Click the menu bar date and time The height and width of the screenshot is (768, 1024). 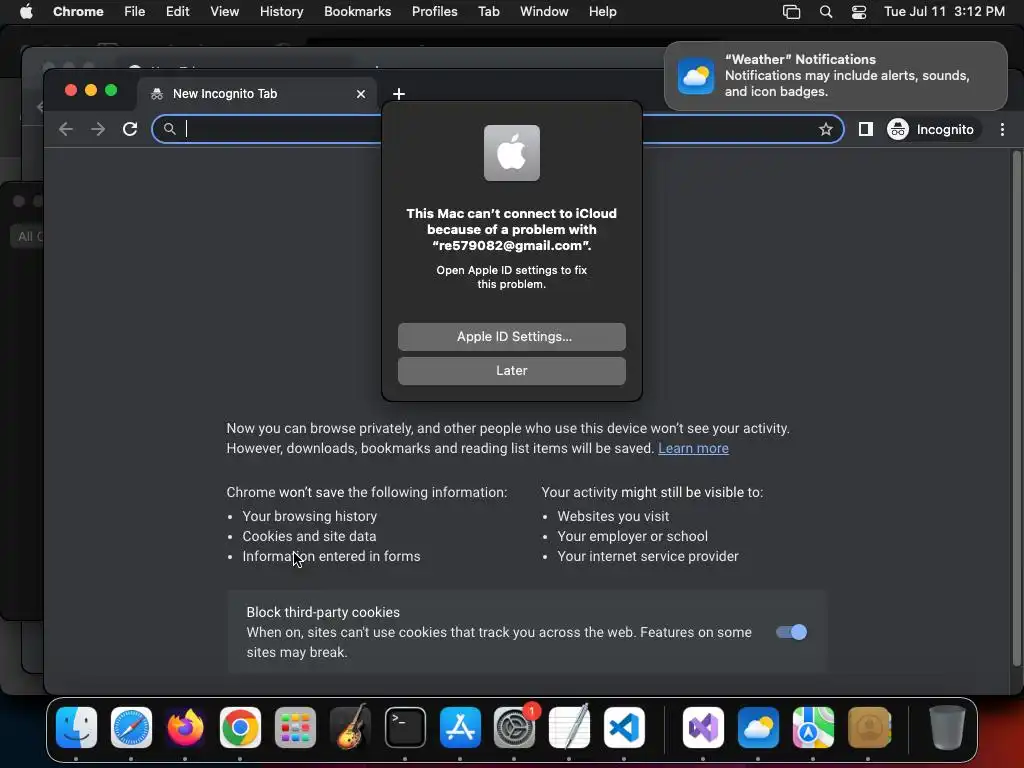[944, 12]
